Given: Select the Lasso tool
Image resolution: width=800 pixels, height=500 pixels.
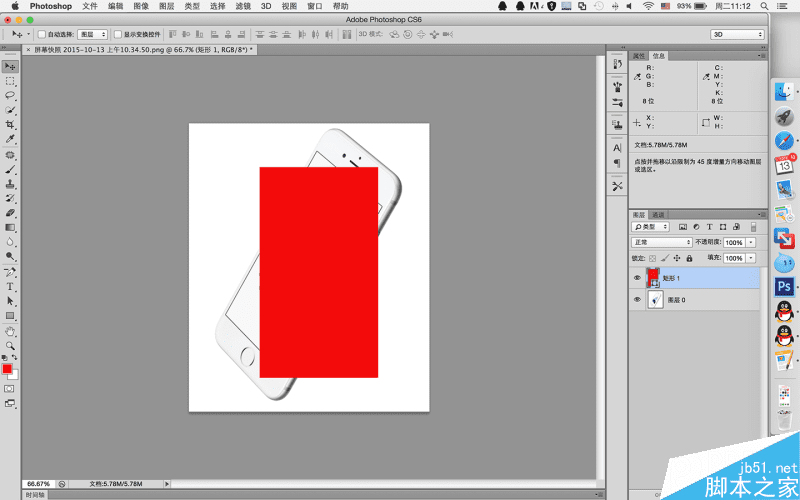Looking at the screenshot, I should tap(10, 95).
